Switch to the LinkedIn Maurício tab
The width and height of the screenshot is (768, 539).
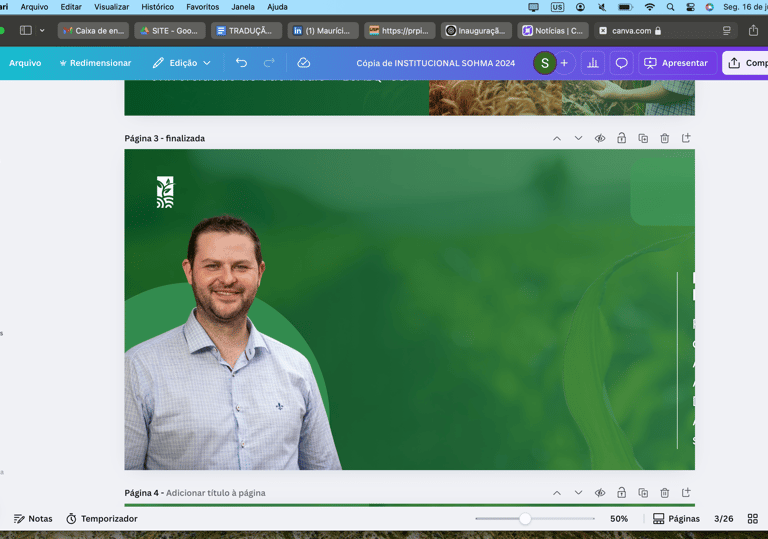coord(323,30)
